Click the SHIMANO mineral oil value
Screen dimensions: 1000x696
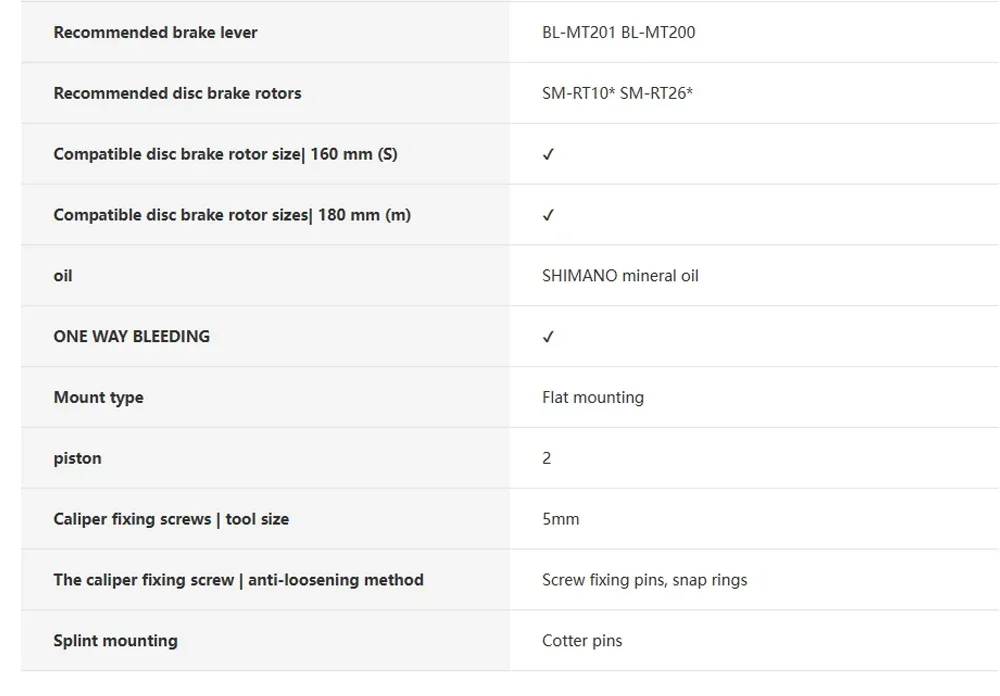[x=620, y=276]
